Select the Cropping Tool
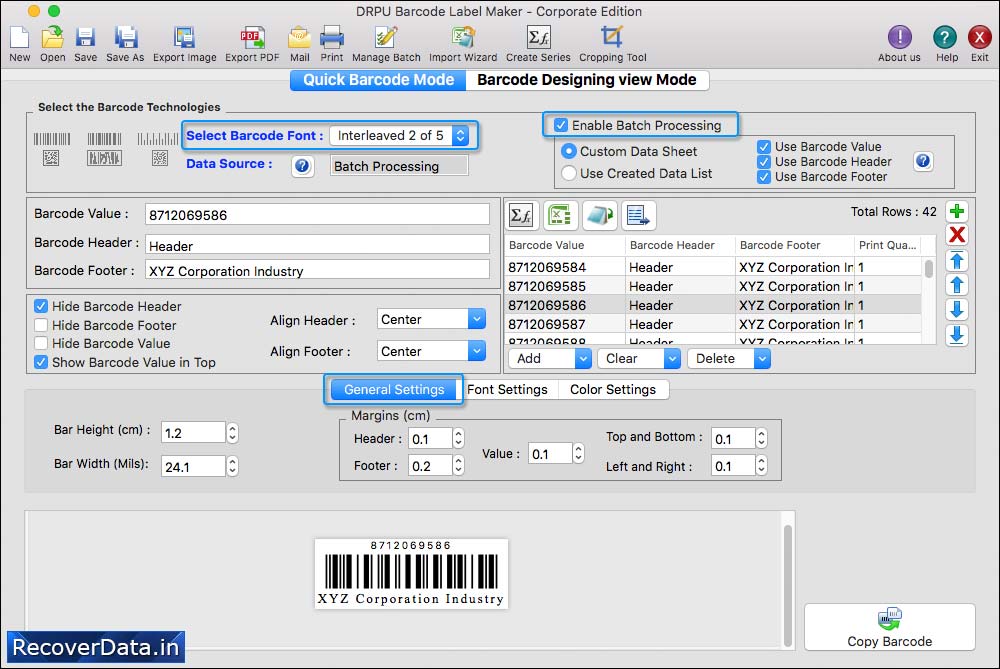The height and width of the screenshot is (669, 1000). click(612, 38)
